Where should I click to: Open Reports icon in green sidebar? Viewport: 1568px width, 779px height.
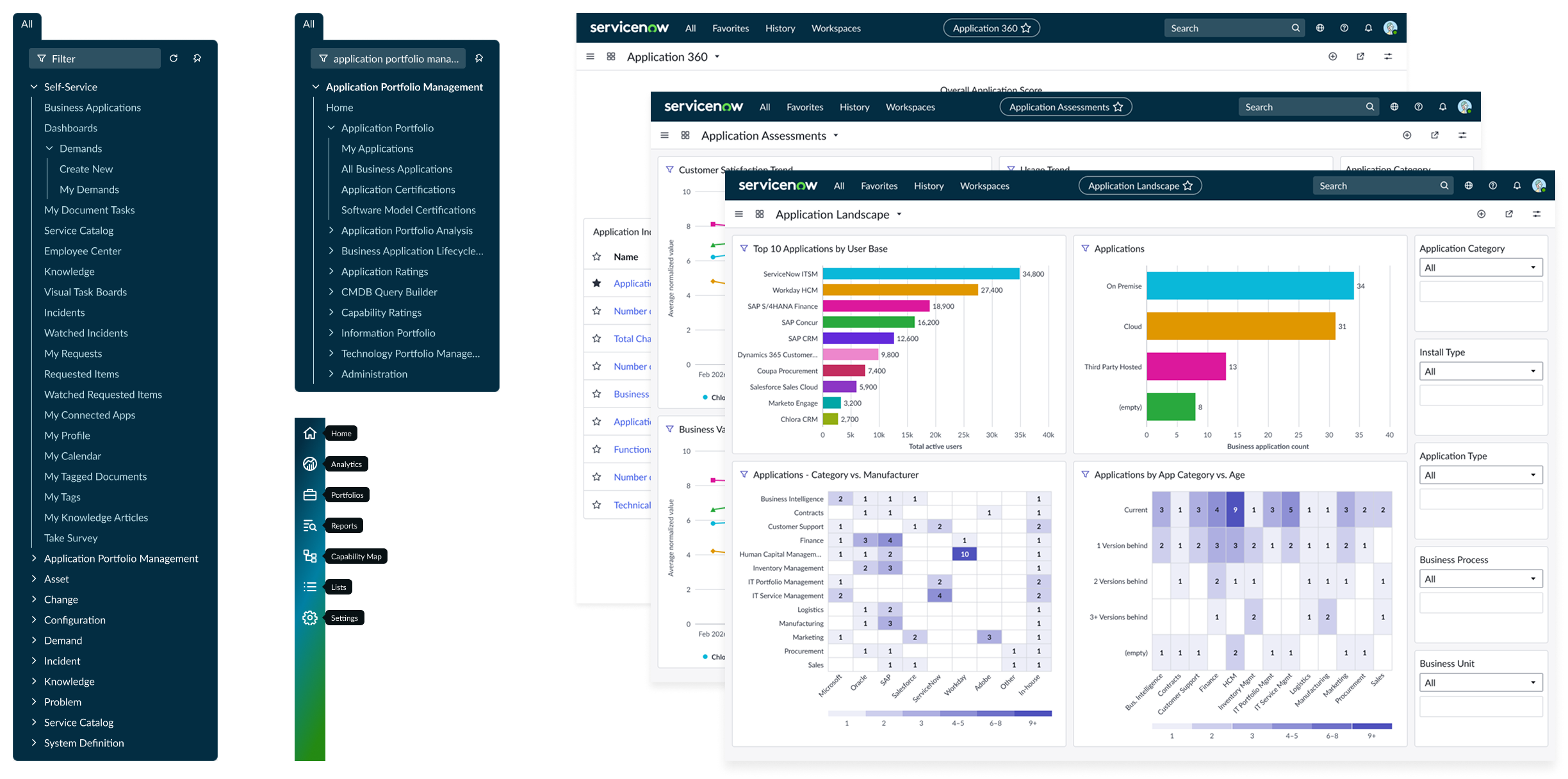tap(310, 525)
